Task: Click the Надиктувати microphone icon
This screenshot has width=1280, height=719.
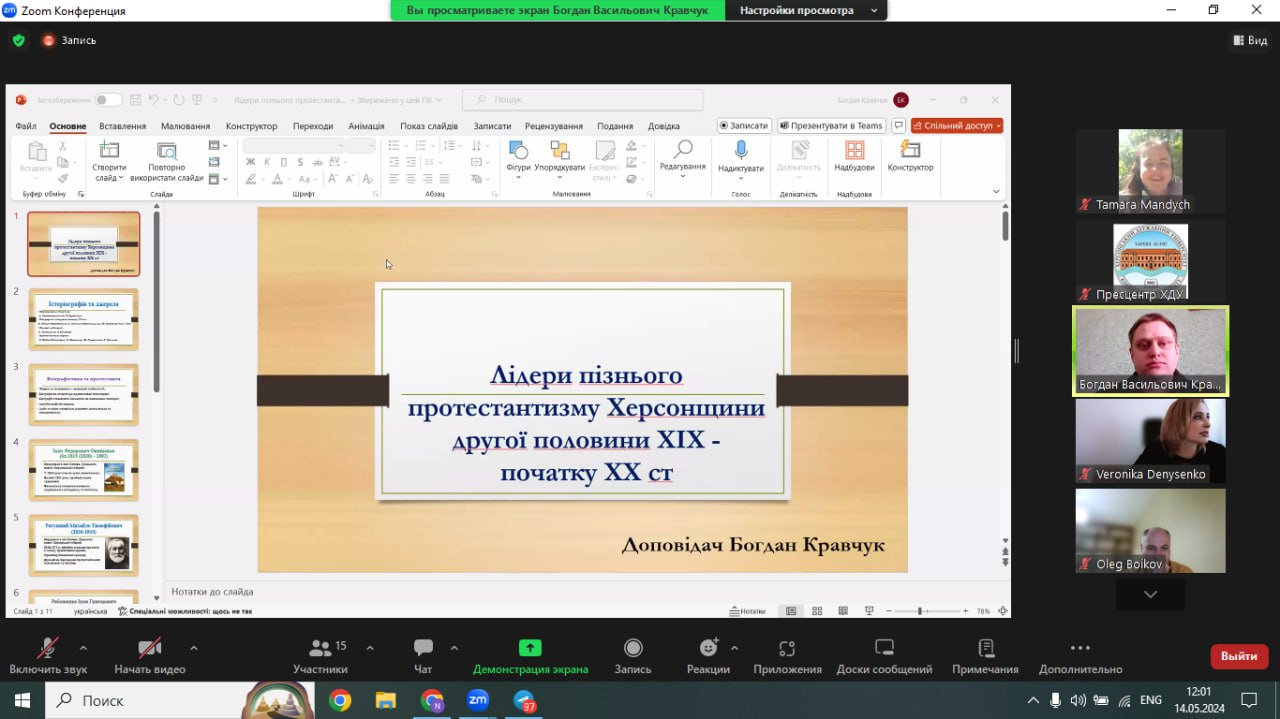Action: 741,150
